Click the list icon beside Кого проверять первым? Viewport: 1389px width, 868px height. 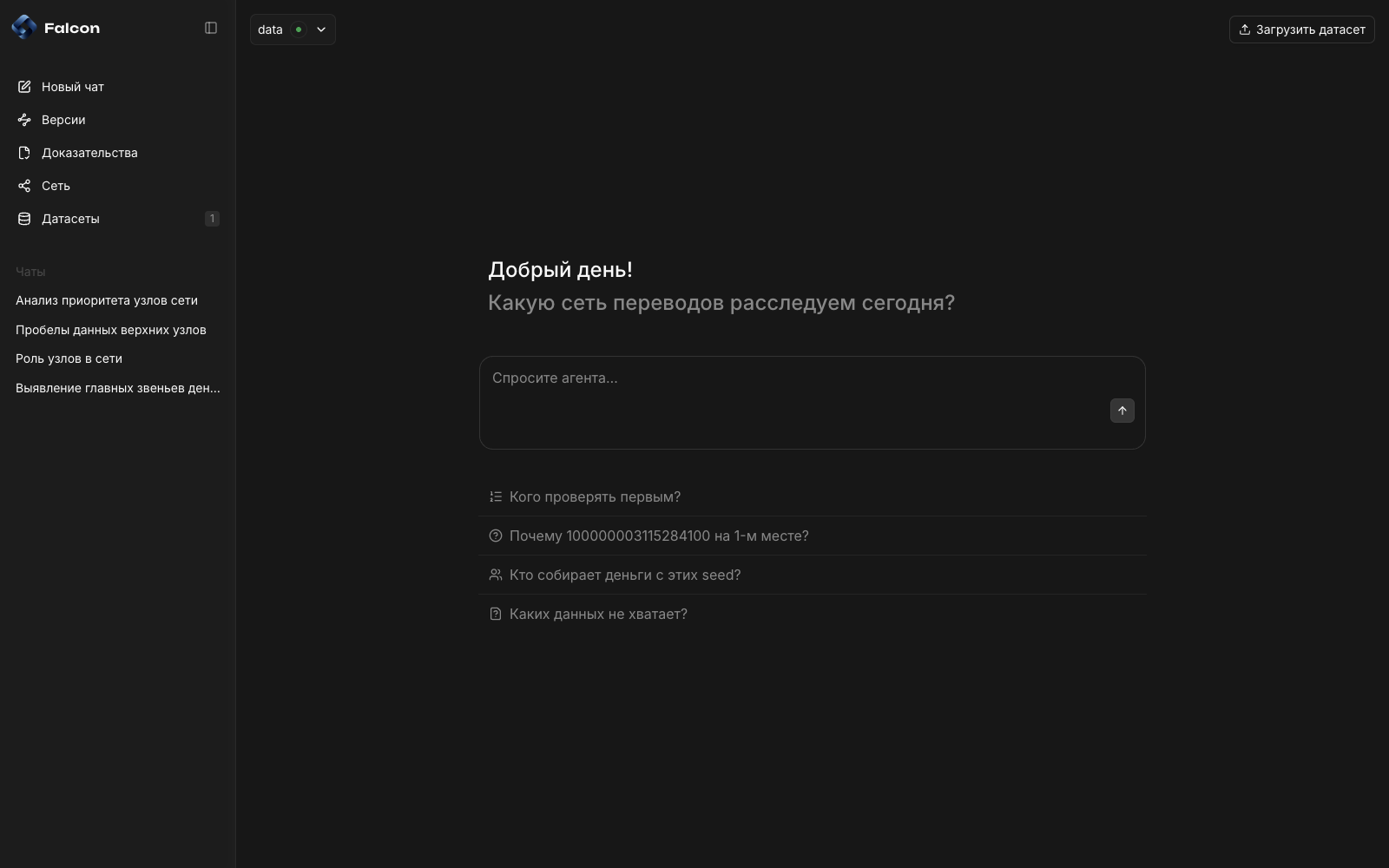(496, 496)
